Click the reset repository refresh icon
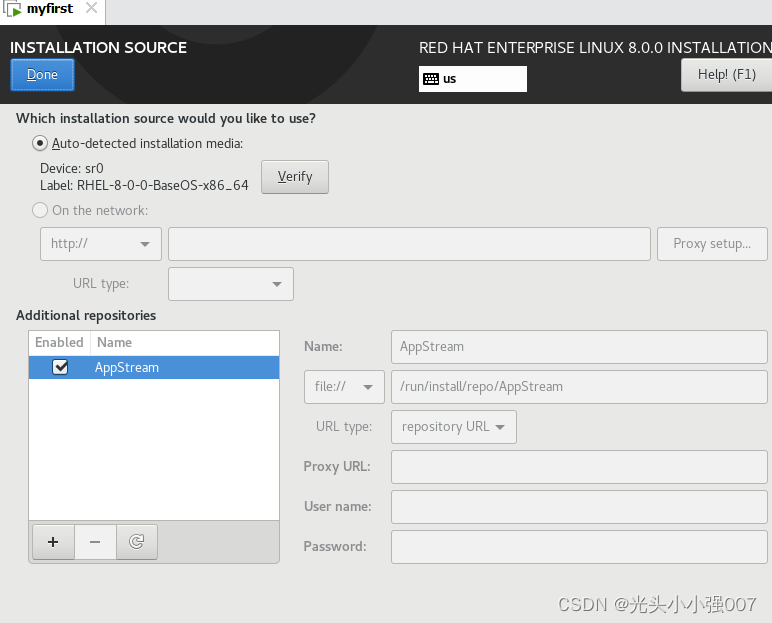This screenshot has height=623, width=772. (x=137, y=542)
